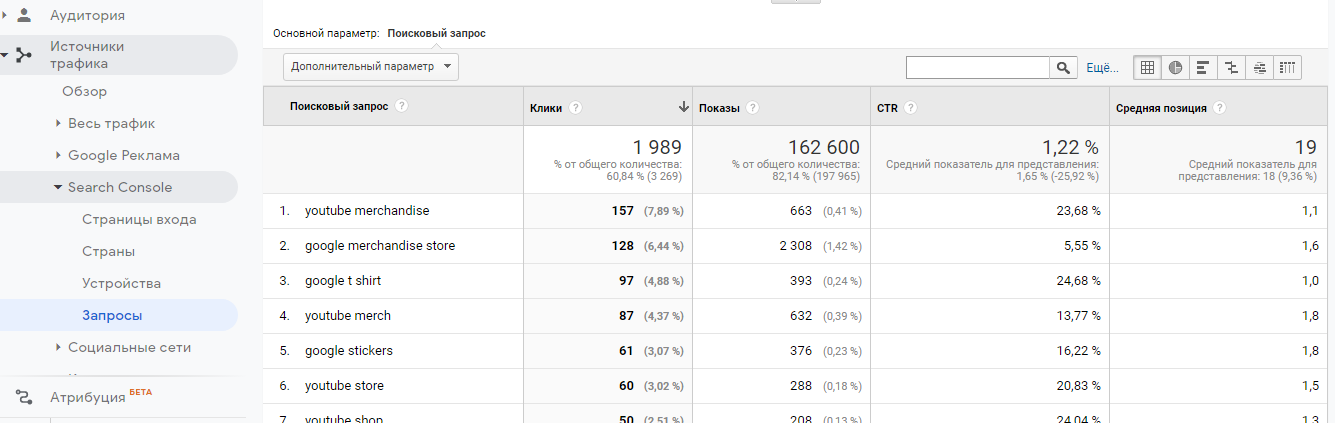Open the Дополнительный параметр dropdown
Image resolution: width=1335 pixels, height=423 pixels.
click(371, 67)
